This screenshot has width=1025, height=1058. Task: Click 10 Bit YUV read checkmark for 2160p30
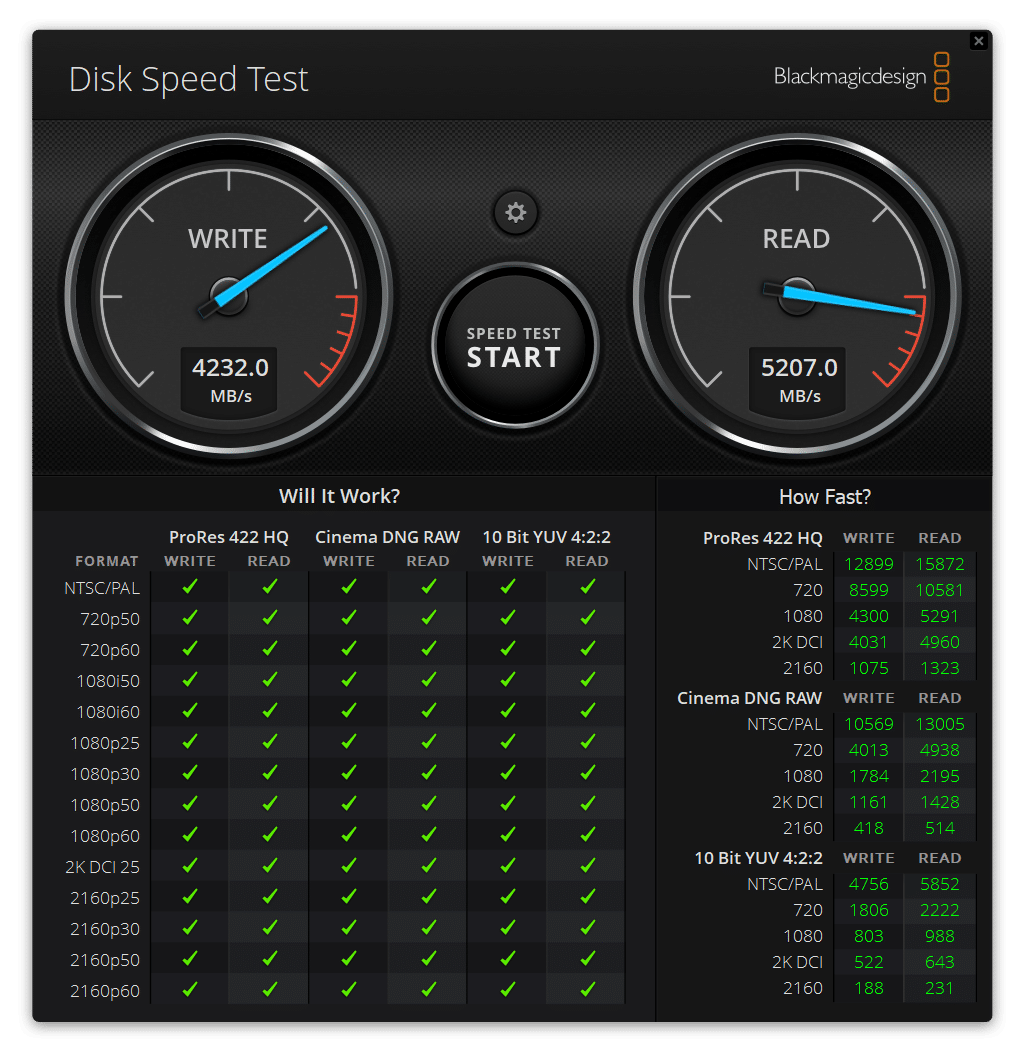coord(588,928)
